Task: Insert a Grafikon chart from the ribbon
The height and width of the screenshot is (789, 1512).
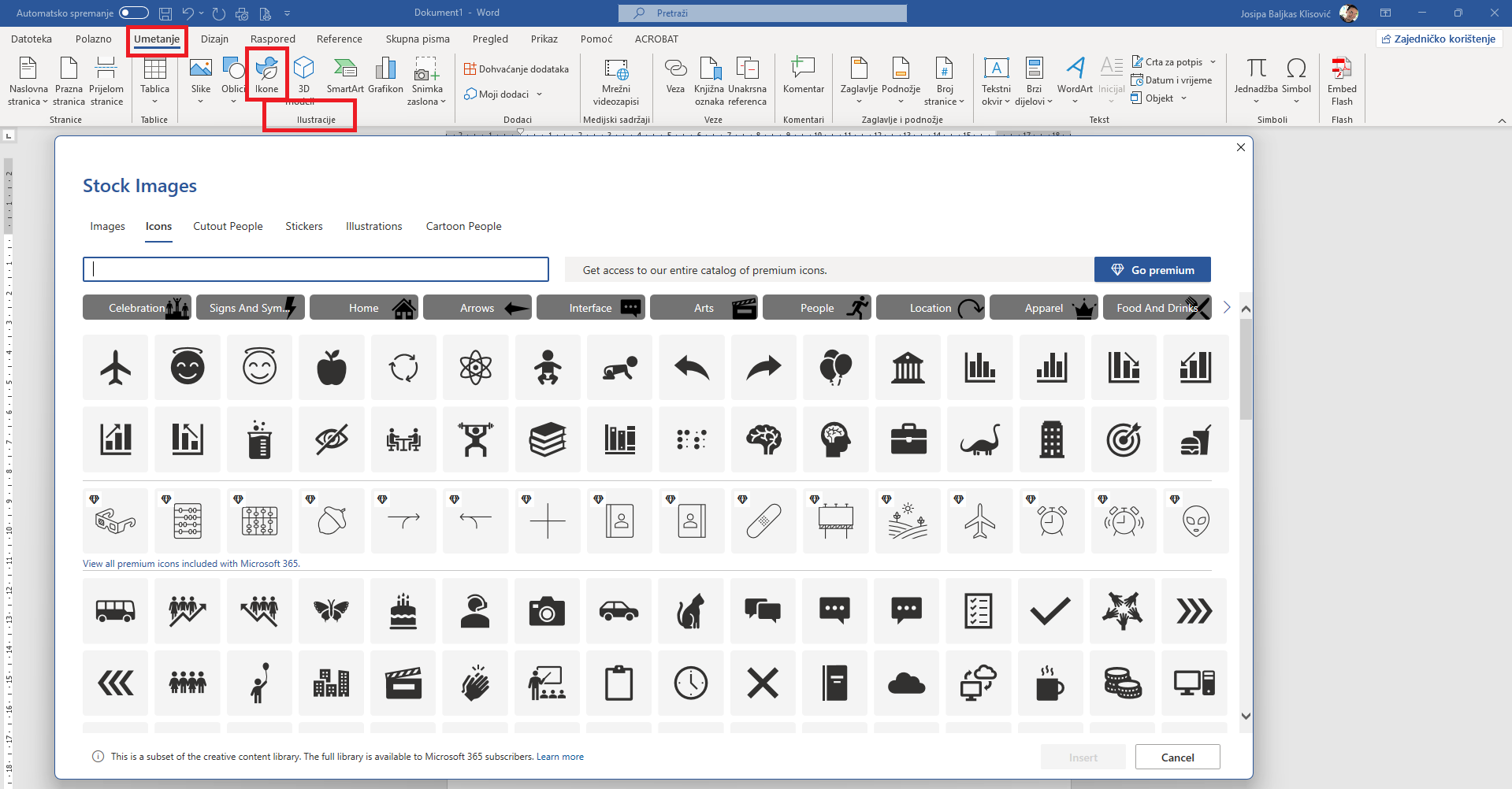Action: pos(385,75)
